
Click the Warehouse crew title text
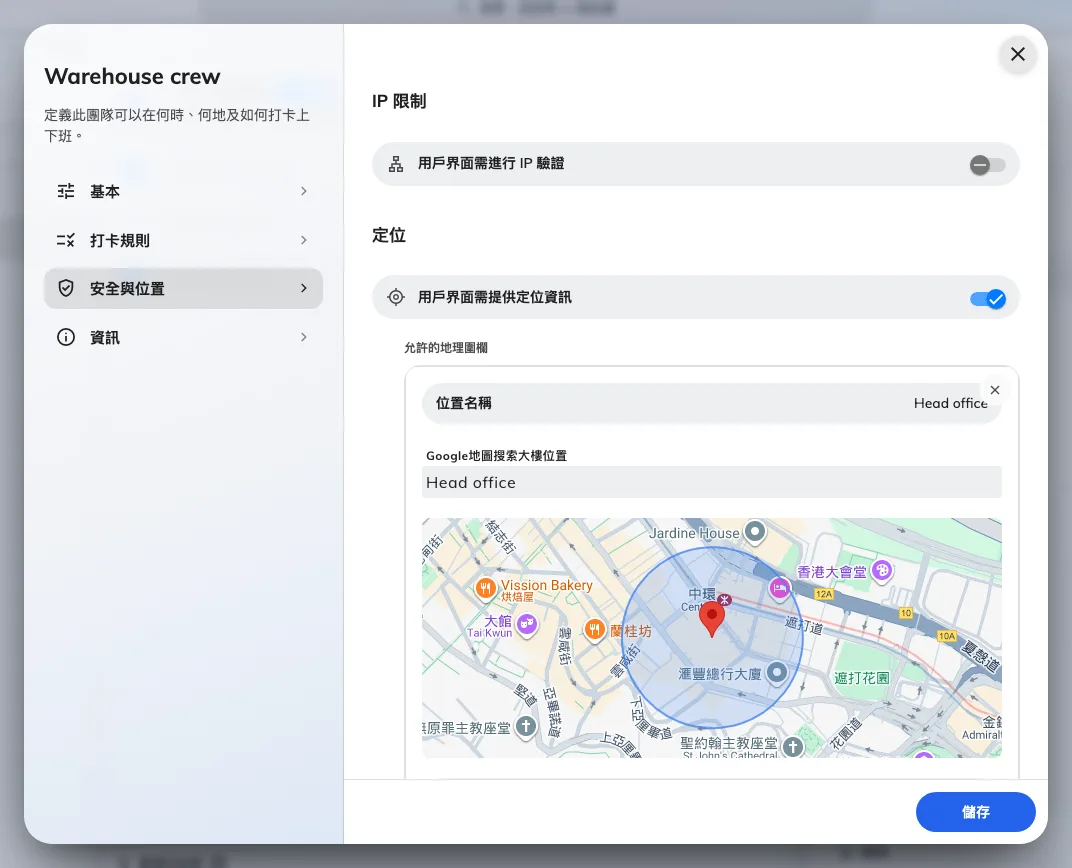(133, 77)
